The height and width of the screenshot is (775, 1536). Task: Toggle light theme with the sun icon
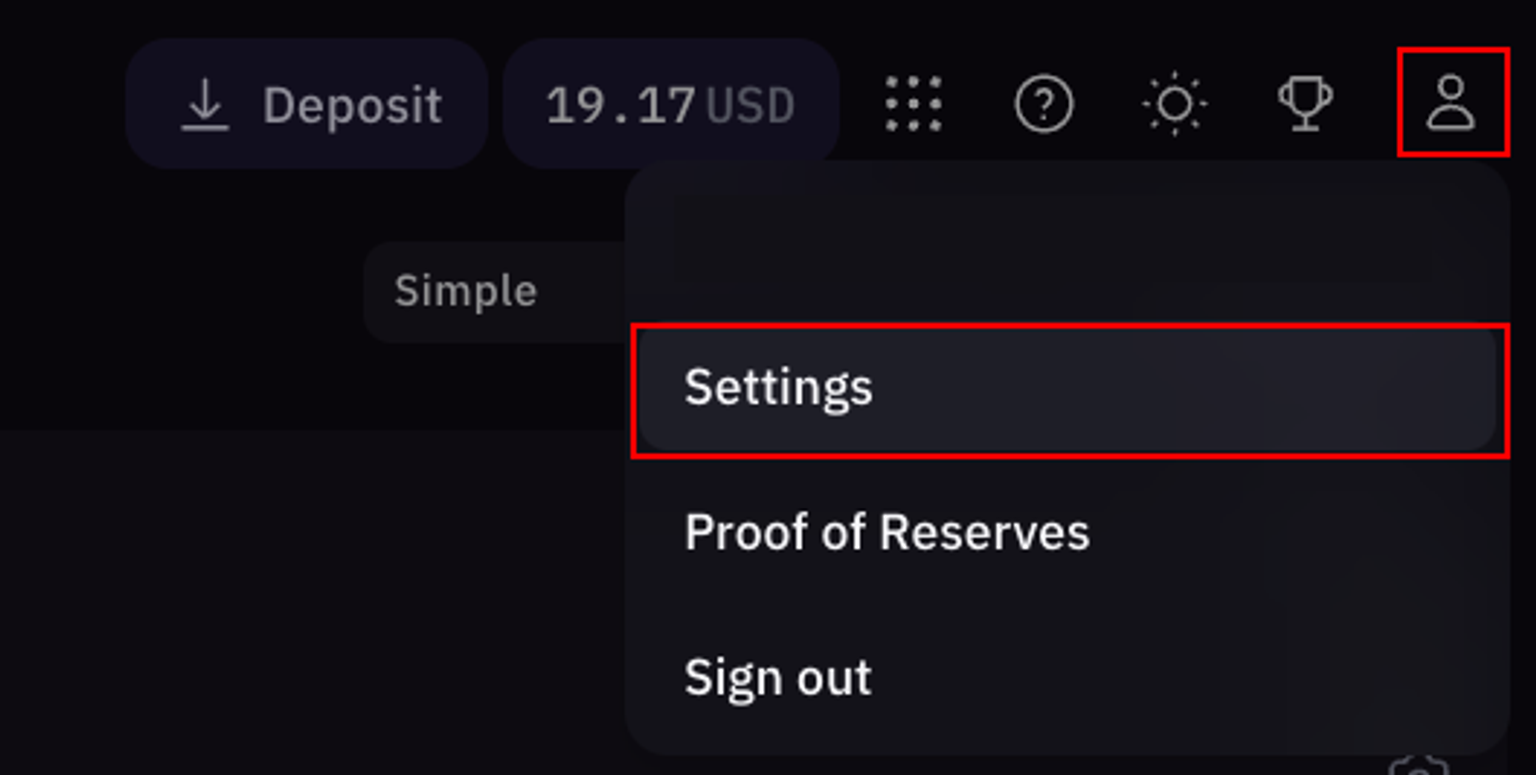click(1174, 104)
